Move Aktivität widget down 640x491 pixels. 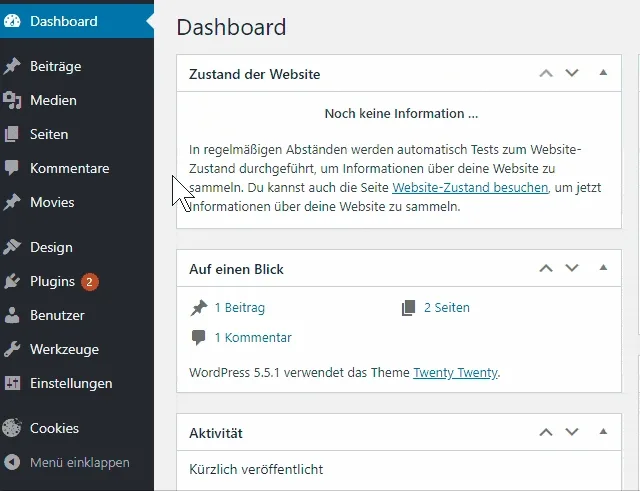coord(572,432)
